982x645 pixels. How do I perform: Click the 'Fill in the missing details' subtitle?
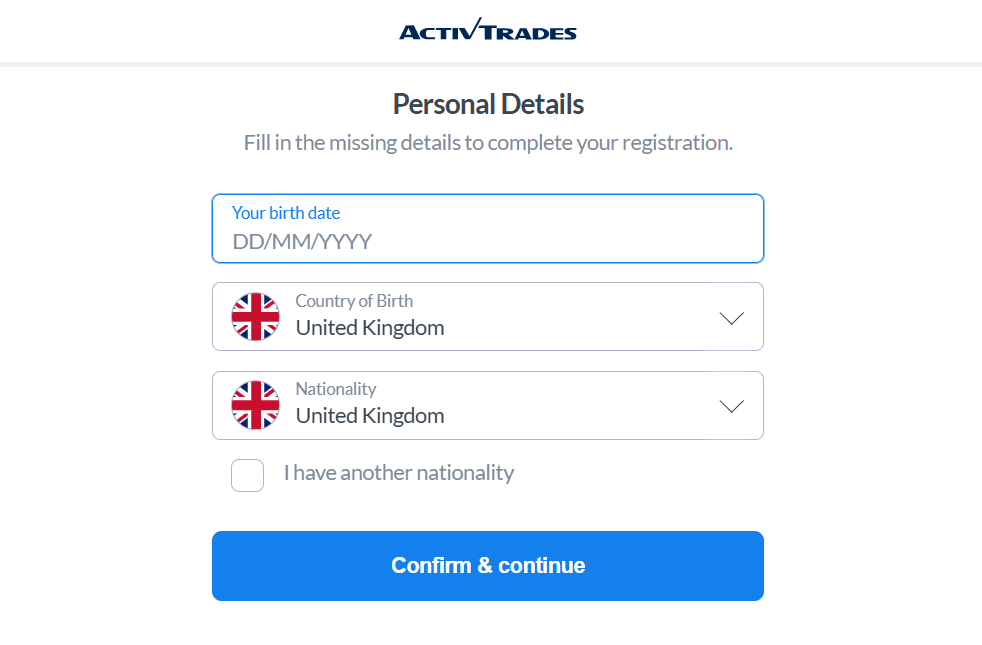coord(488,143)
